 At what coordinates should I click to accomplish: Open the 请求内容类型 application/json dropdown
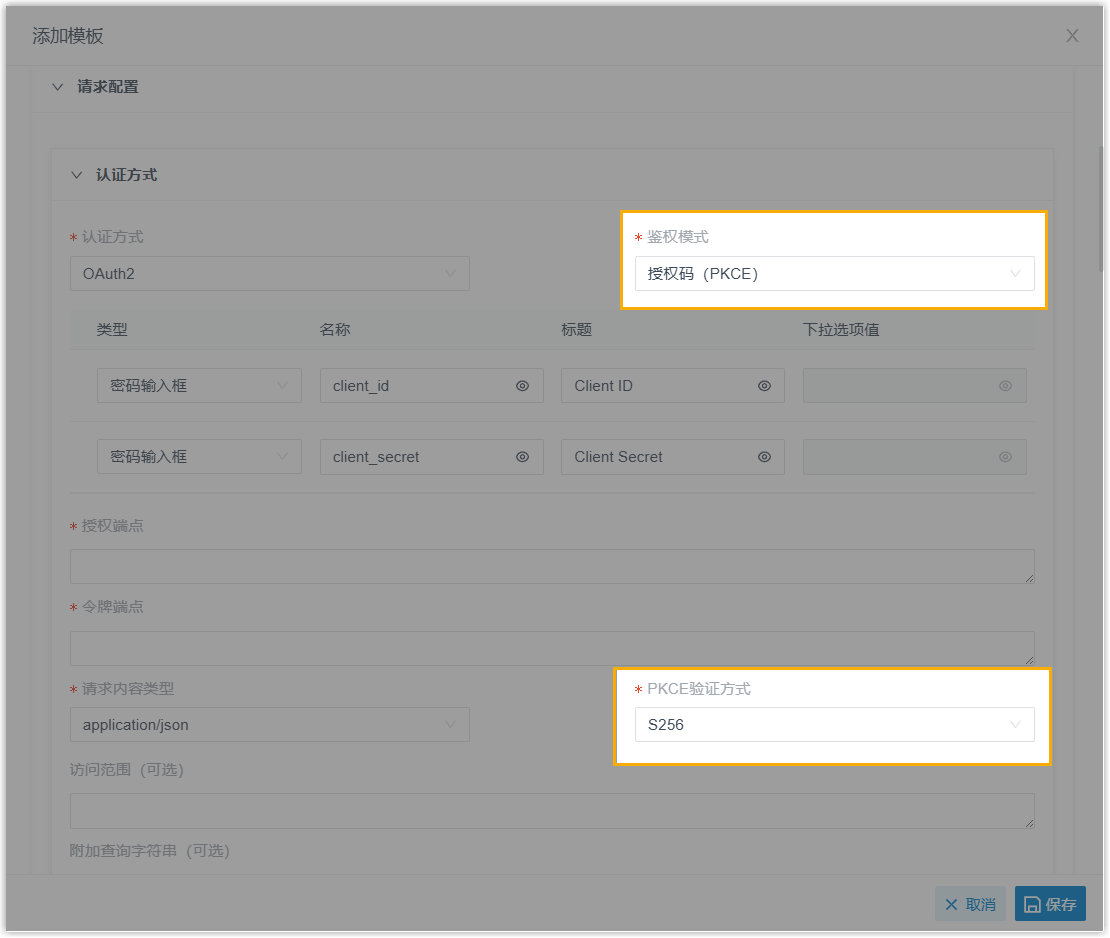click(x=269, y=725)
